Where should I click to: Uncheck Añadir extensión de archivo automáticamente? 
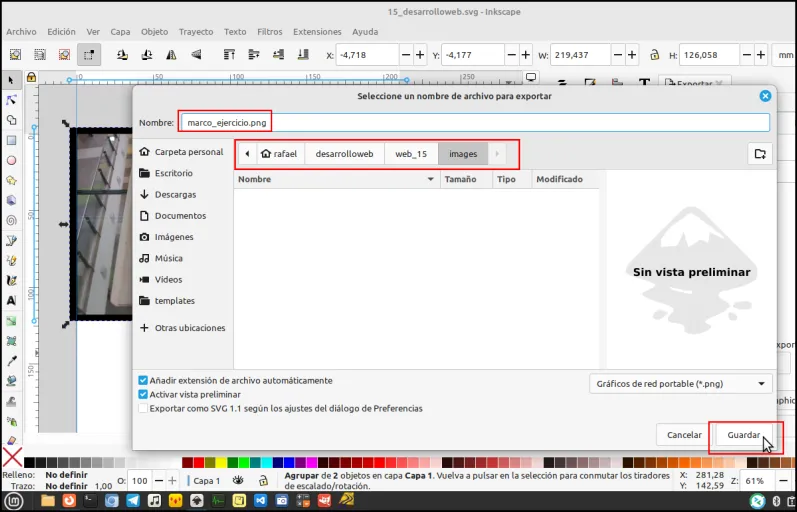[143, 380]
